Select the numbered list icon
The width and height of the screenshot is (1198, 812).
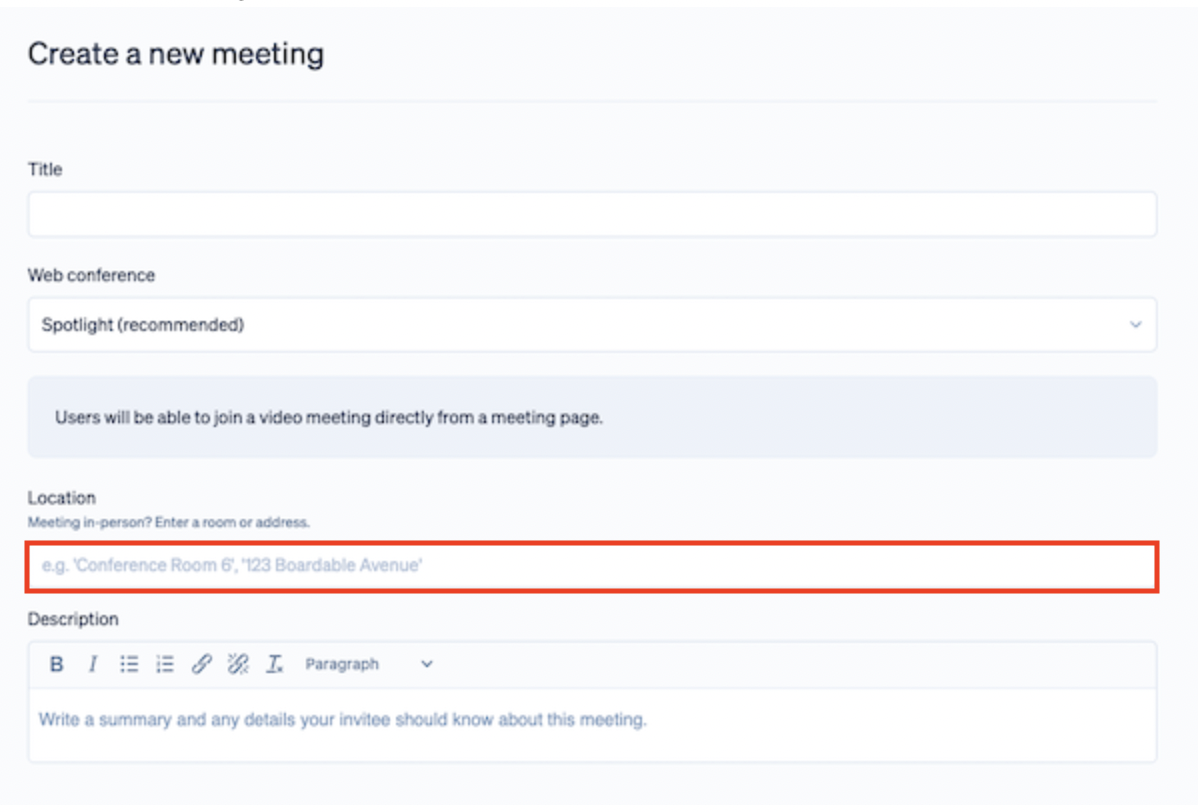pos(165,663)
